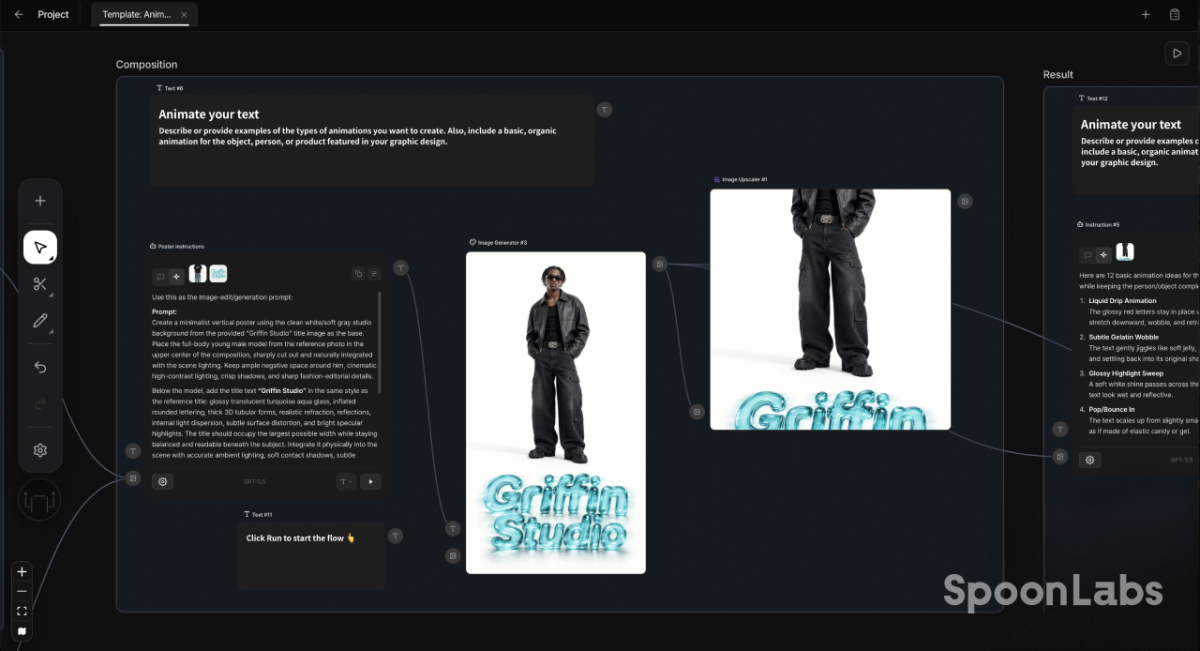
Task: Open the Image Generator #3 poster image
Action: tap(556, 412)
